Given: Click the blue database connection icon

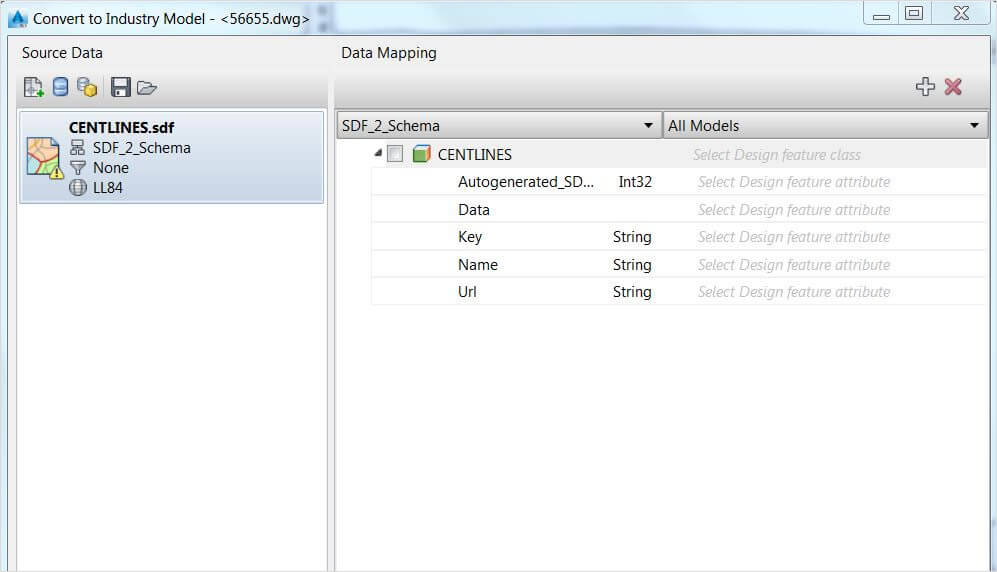Looking at the screenshot, I should coord(60,88).
